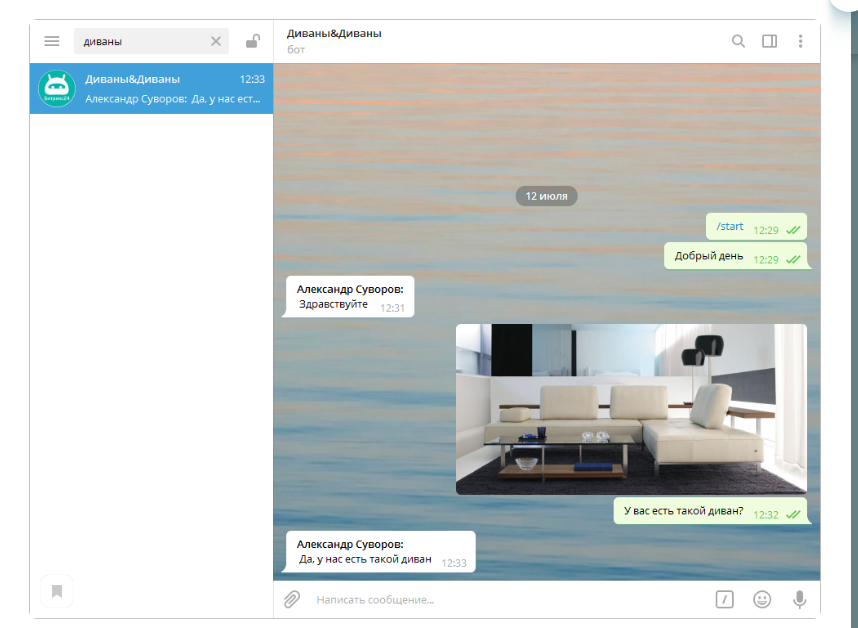Select the Добрый день message bubble
This screenshot has width=858, height=628.
[x=735, y=256]
